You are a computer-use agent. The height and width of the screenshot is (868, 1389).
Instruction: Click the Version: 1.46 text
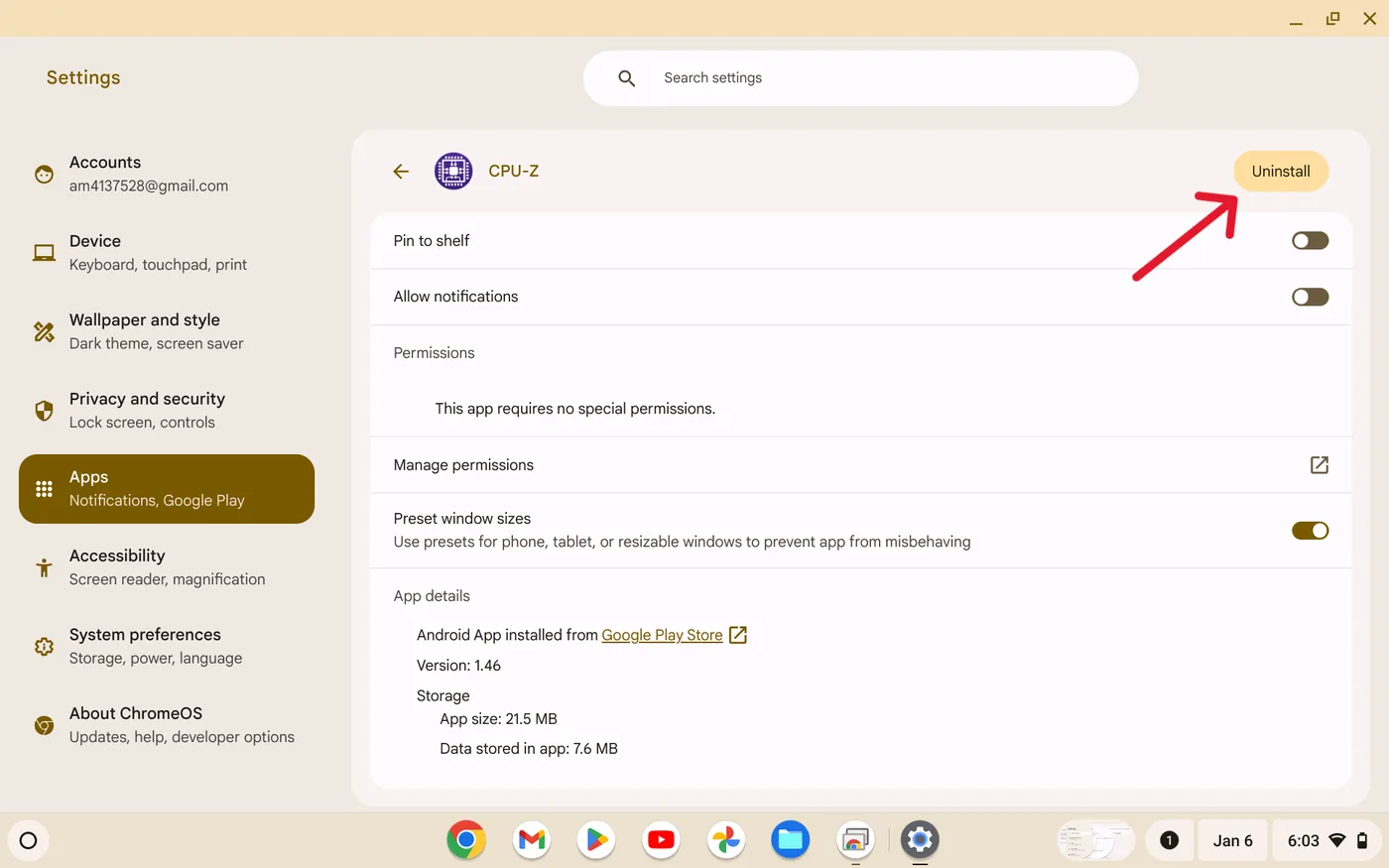pos(458,666)
